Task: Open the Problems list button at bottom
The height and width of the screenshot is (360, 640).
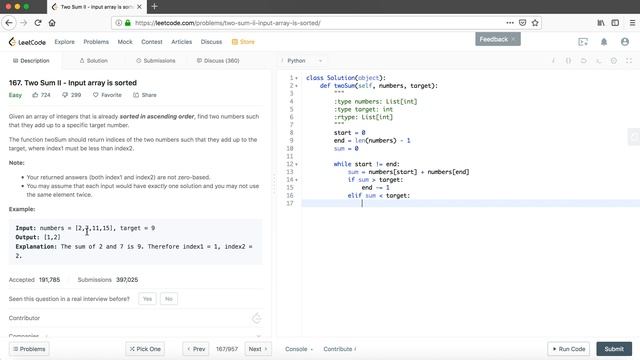Action: point(29,349)
